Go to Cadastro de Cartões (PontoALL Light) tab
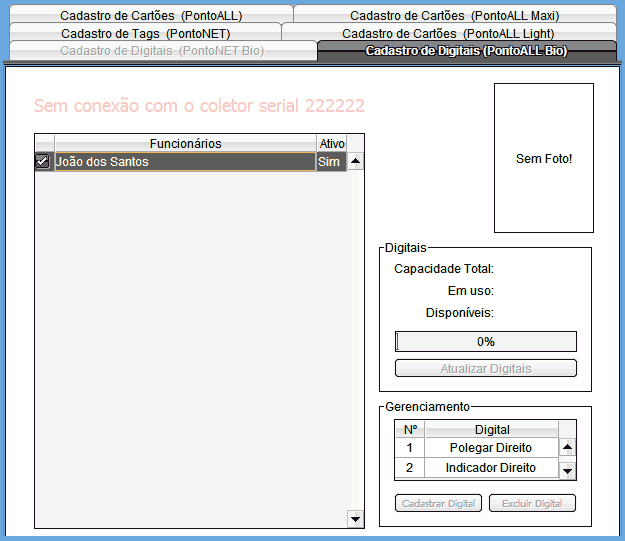Viewport: 625px width, 541px height. [x=447, y=33]
